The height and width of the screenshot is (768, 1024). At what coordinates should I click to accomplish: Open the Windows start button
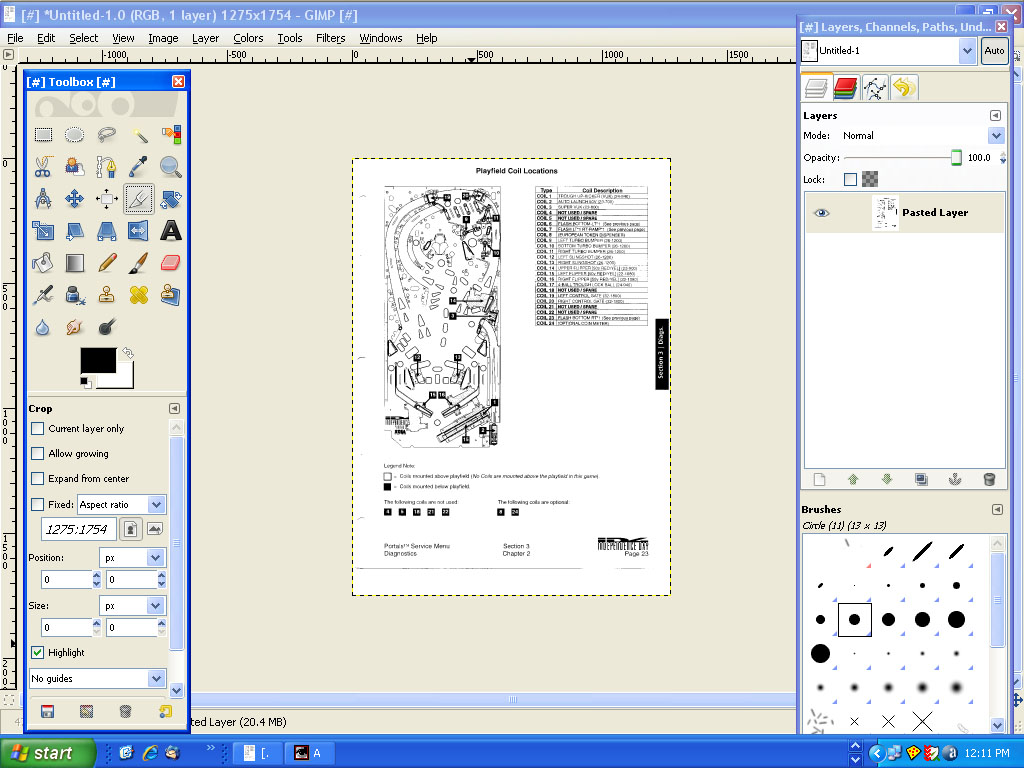(x=48, y=753)
